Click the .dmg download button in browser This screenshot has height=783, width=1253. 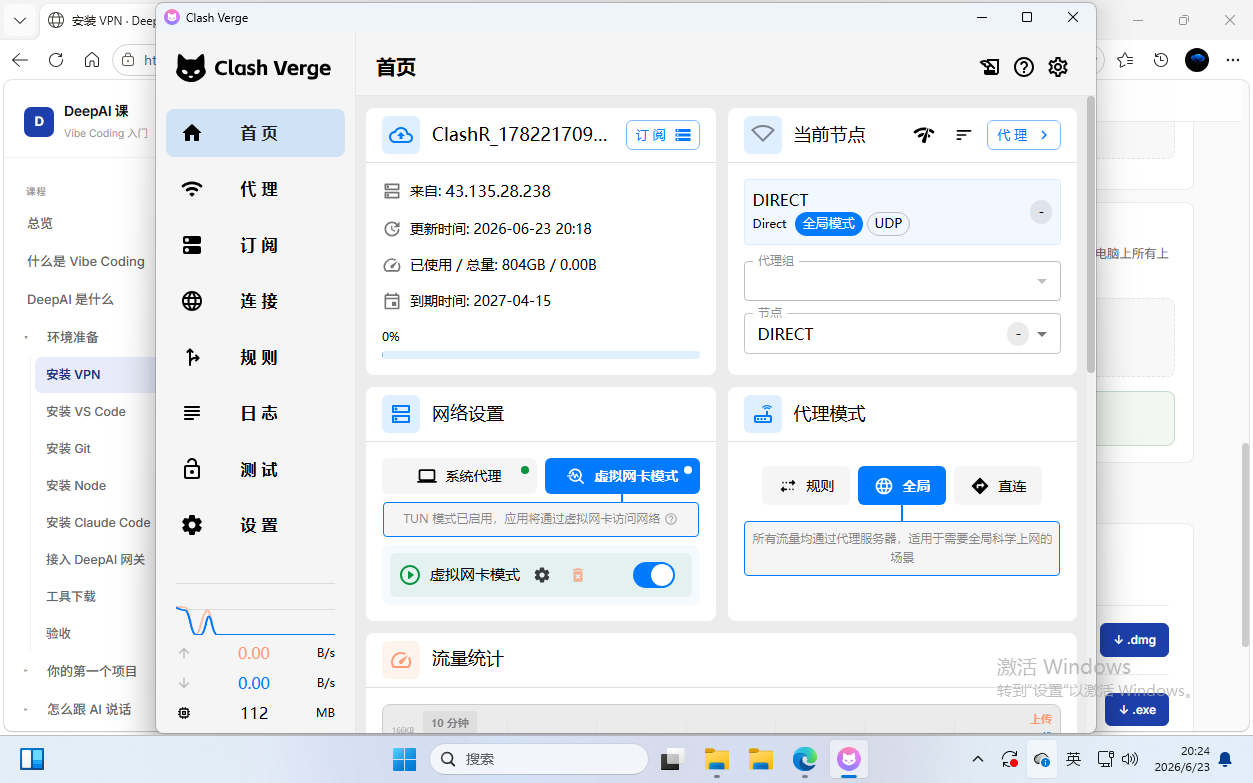(x=1134, y=640)
